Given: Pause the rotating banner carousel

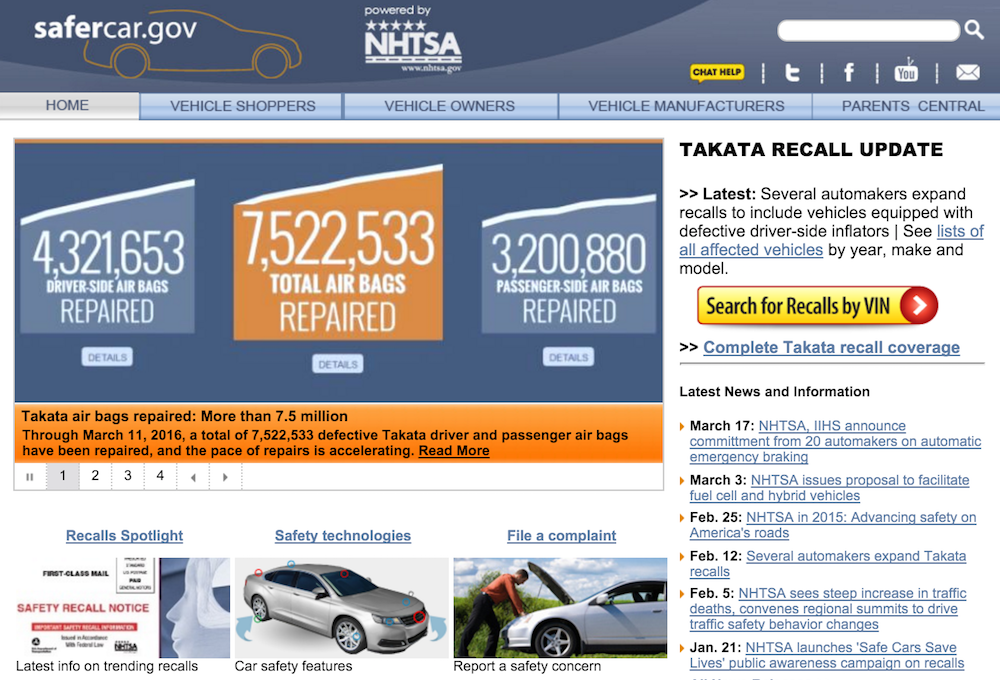Looking at the screenshot, I should [30, 476].
